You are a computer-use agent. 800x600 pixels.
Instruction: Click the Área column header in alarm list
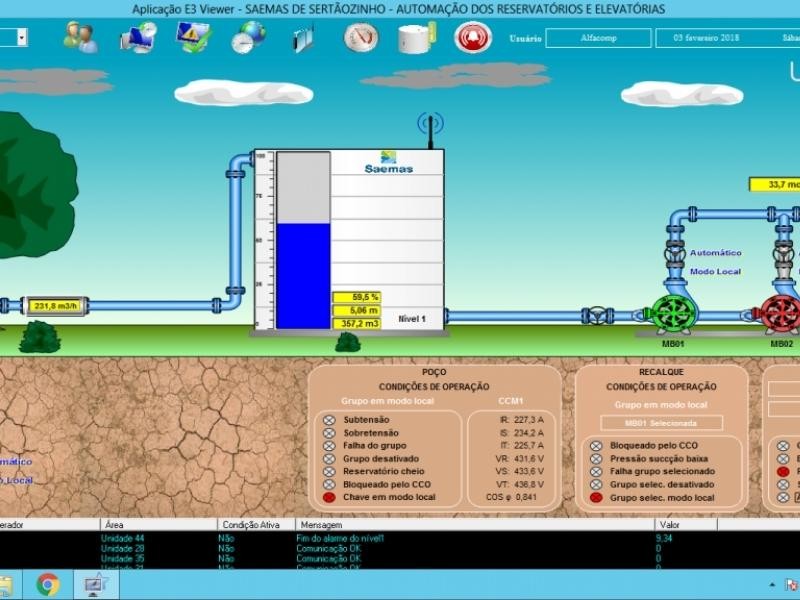point(115,524)
